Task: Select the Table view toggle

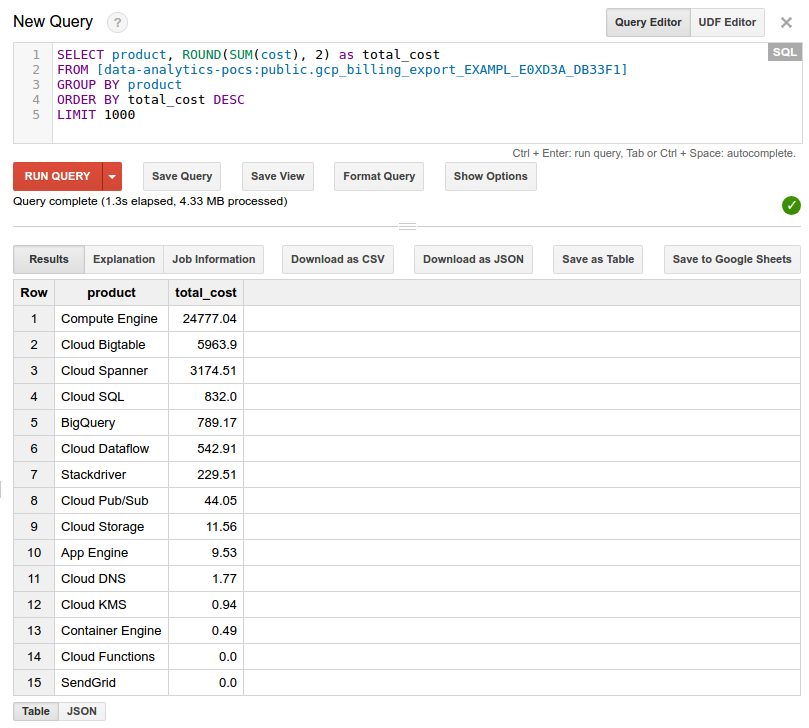Action: click(x=36, y=711)
